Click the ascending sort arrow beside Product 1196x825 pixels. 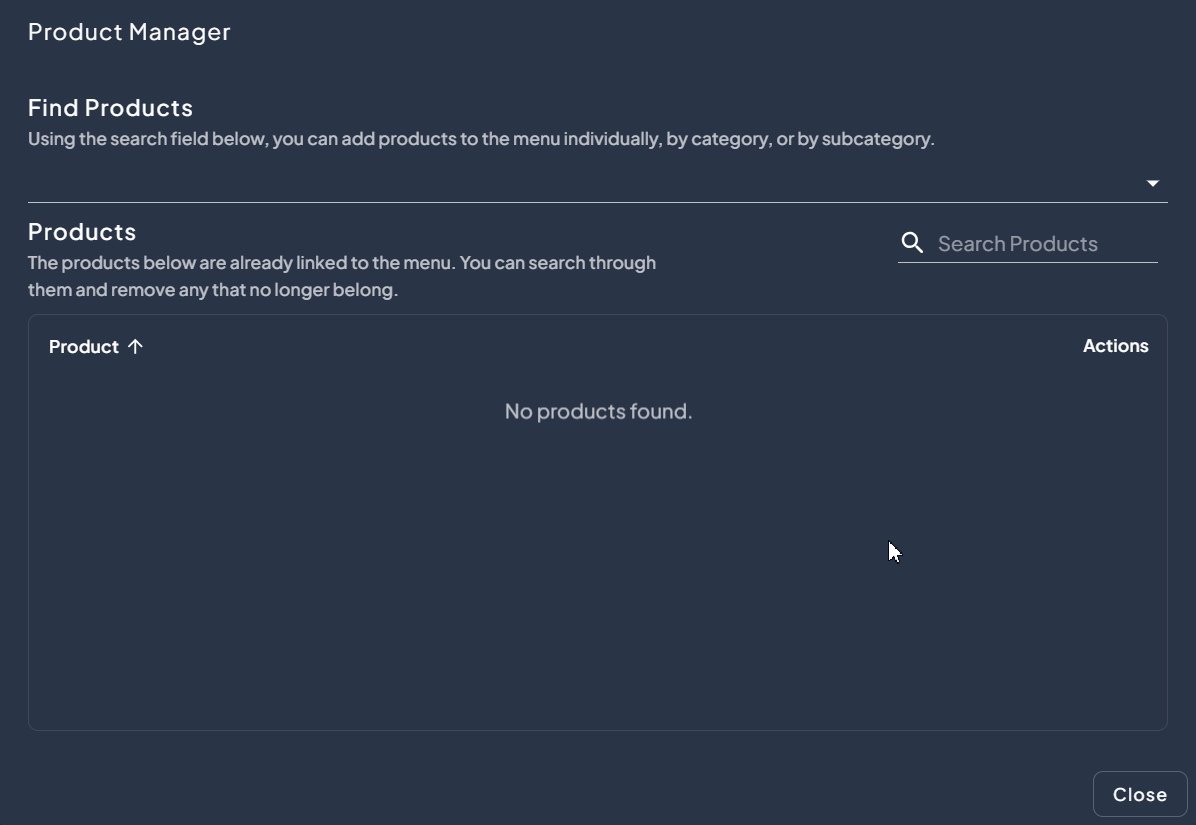(x=135, y=346)
